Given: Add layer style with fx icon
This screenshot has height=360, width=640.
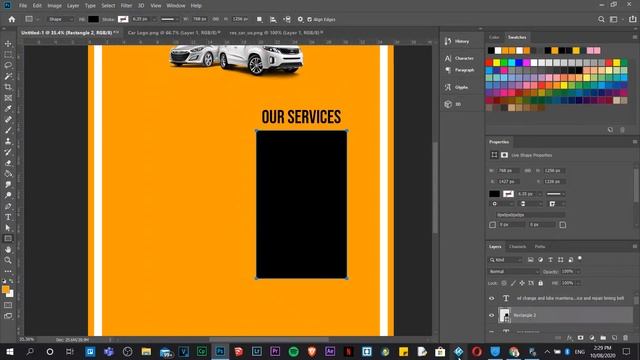Looking at the screenshot, I should [569, 338].
